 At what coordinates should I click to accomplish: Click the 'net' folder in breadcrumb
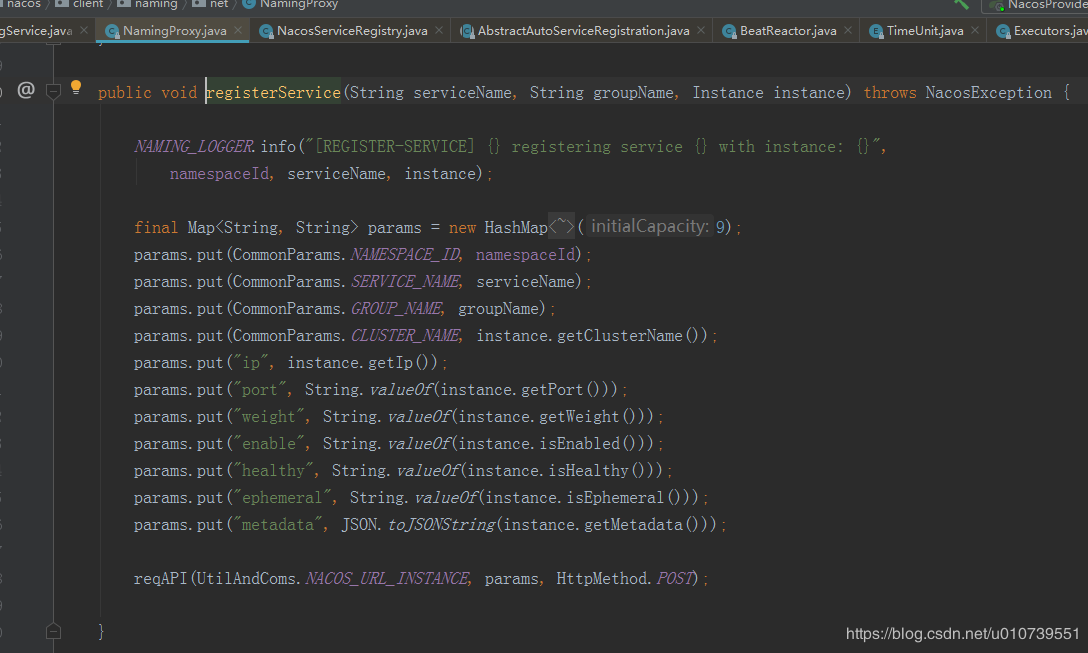(210, 4)
